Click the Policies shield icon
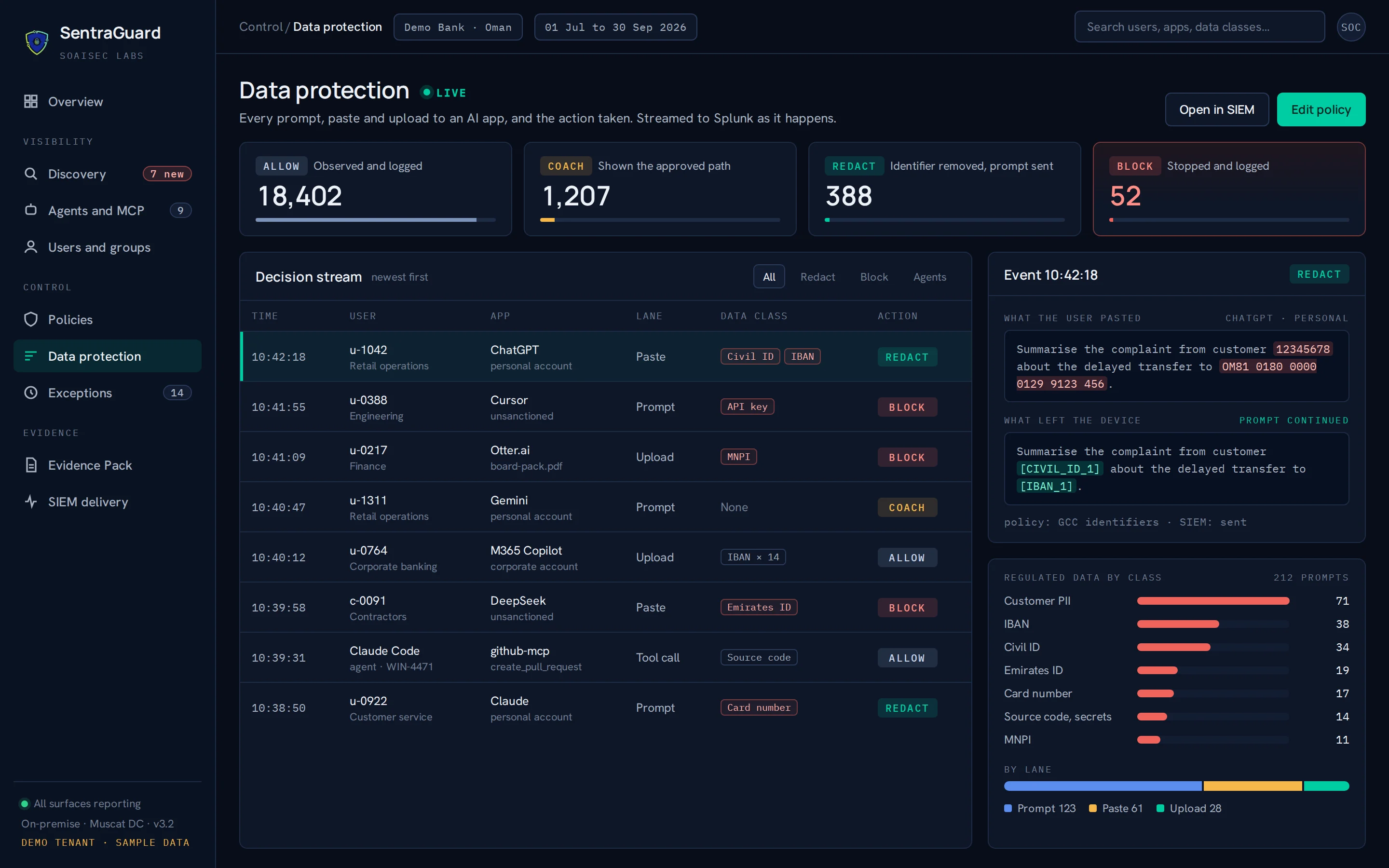The image size is (1389, 868). click(x=31, y=319)
